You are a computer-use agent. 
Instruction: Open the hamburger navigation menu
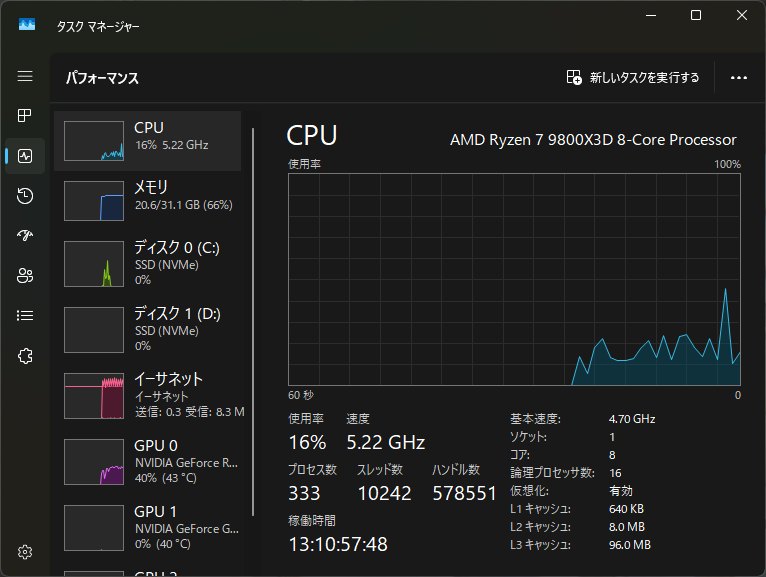tap(25, 76)
